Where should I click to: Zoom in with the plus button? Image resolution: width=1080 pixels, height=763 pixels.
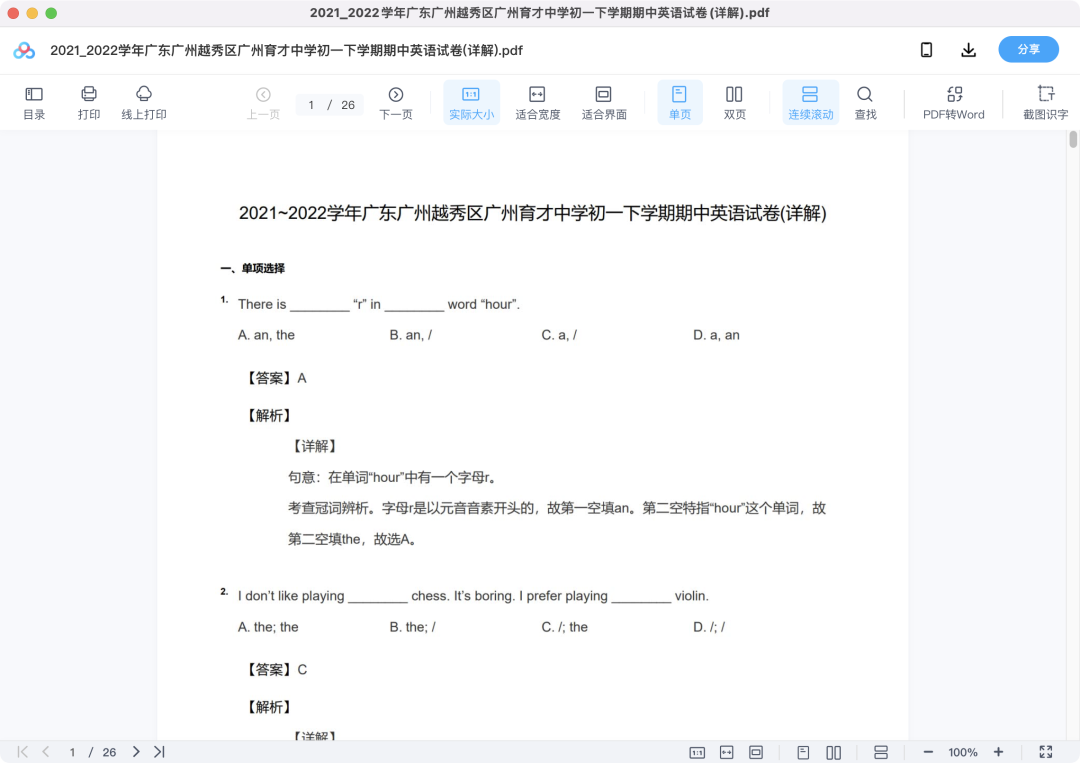(998, 752)
